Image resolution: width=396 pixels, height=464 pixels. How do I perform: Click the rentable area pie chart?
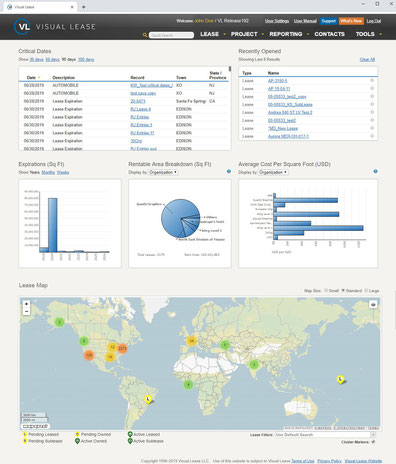tap(181, 218)
